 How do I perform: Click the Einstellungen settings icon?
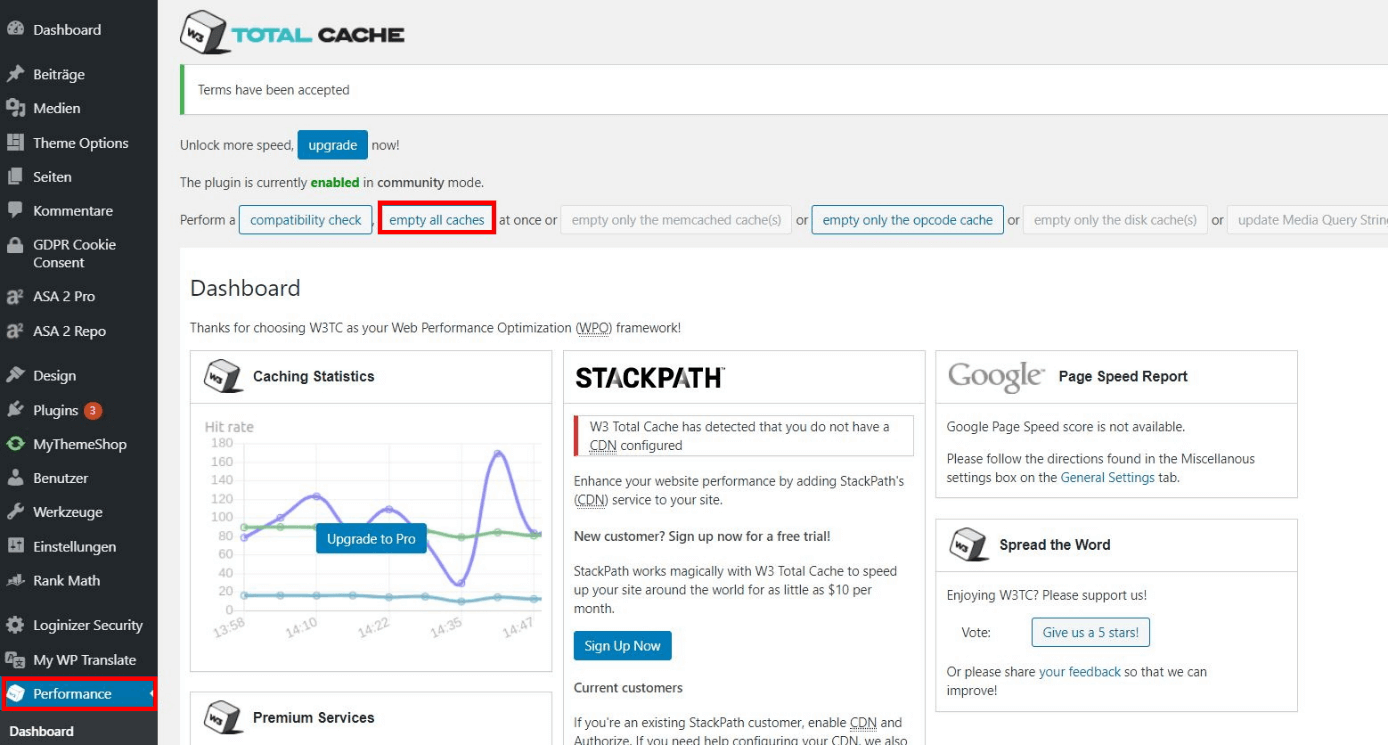pyautogui.click(x=15, y=547)
